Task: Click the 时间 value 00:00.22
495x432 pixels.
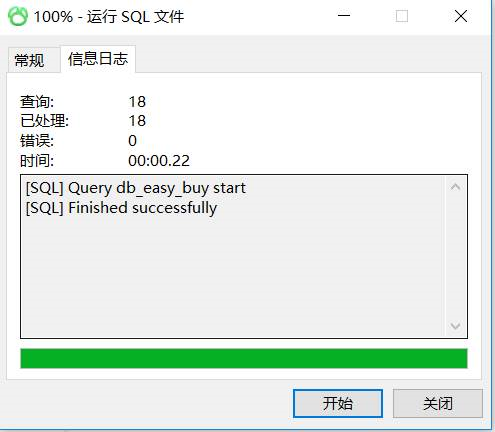Action: tap(159, 161)
